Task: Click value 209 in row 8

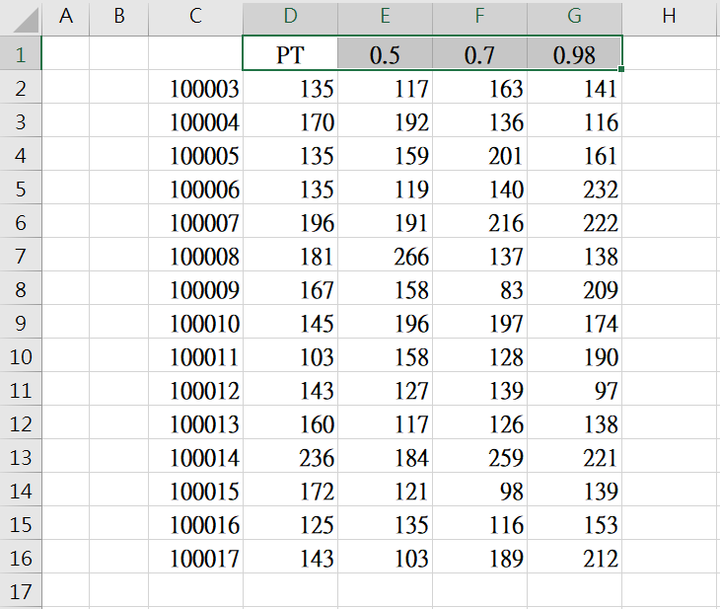Action: click(x=574, y=288)
